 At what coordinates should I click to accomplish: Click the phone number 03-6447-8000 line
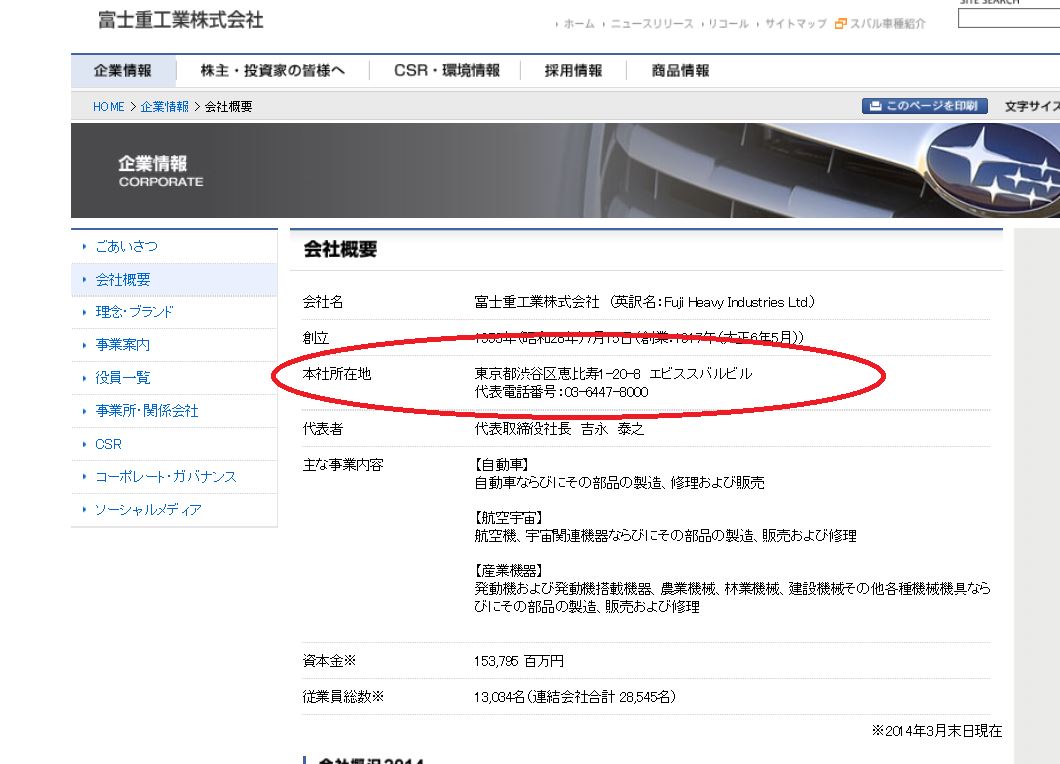[x=561, y=392]
